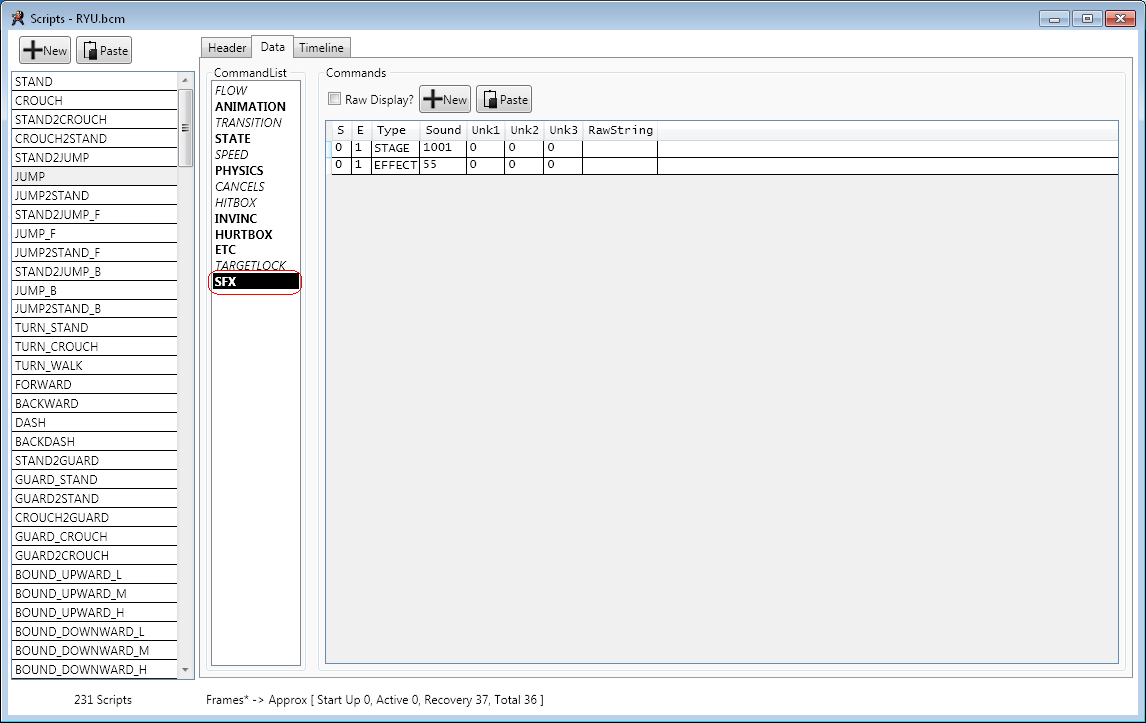Click Sound cell containing 1001
Viewport: 1146px width, 723px height.
tap(442, 148)
